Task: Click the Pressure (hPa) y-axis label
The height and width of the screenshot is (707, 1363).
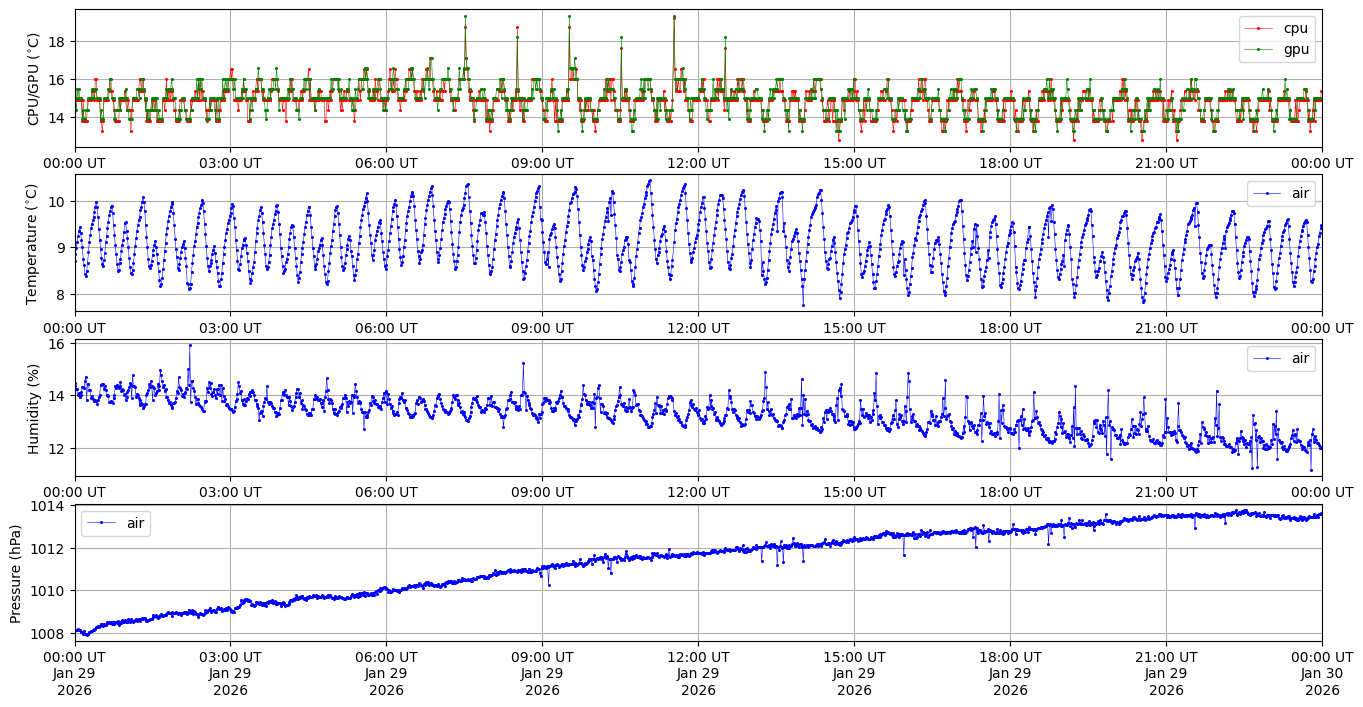Action: point(16,573)
